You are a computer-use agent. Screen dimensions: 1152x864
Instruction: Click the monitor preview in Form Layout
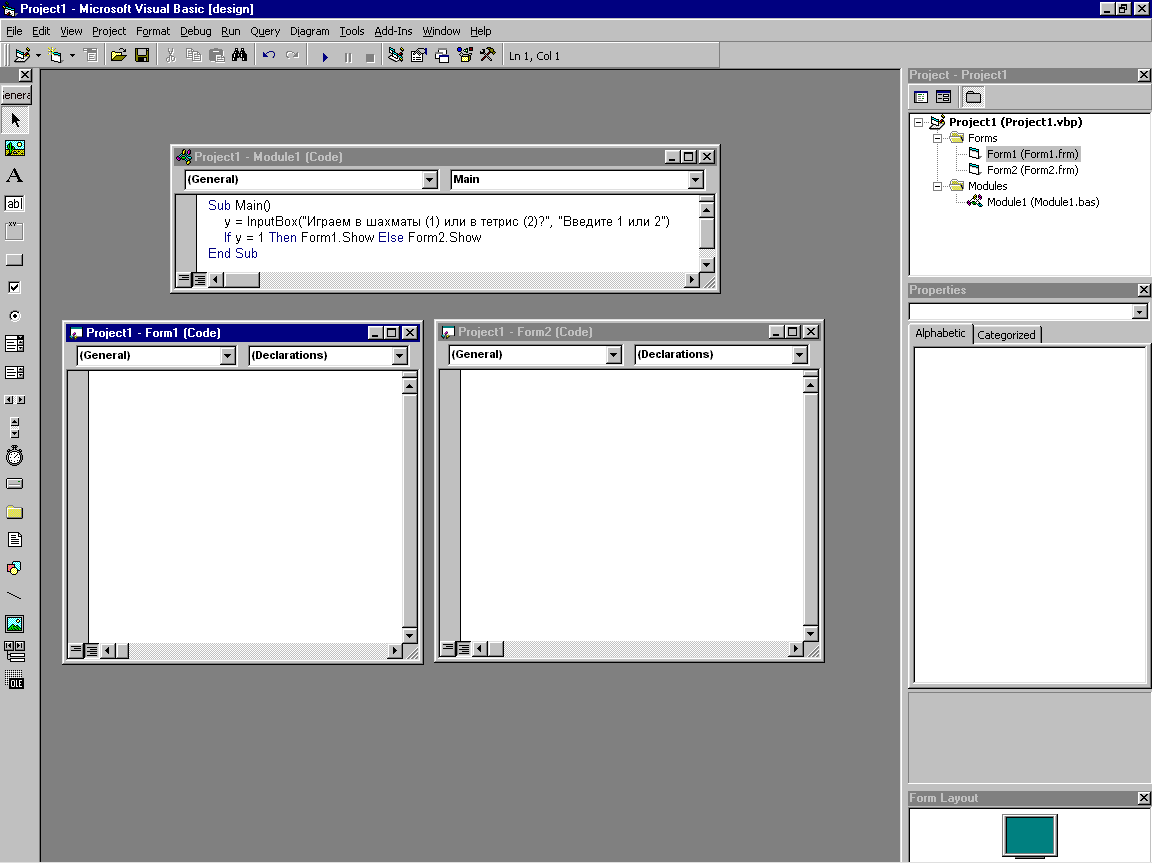coord(1029,835)
